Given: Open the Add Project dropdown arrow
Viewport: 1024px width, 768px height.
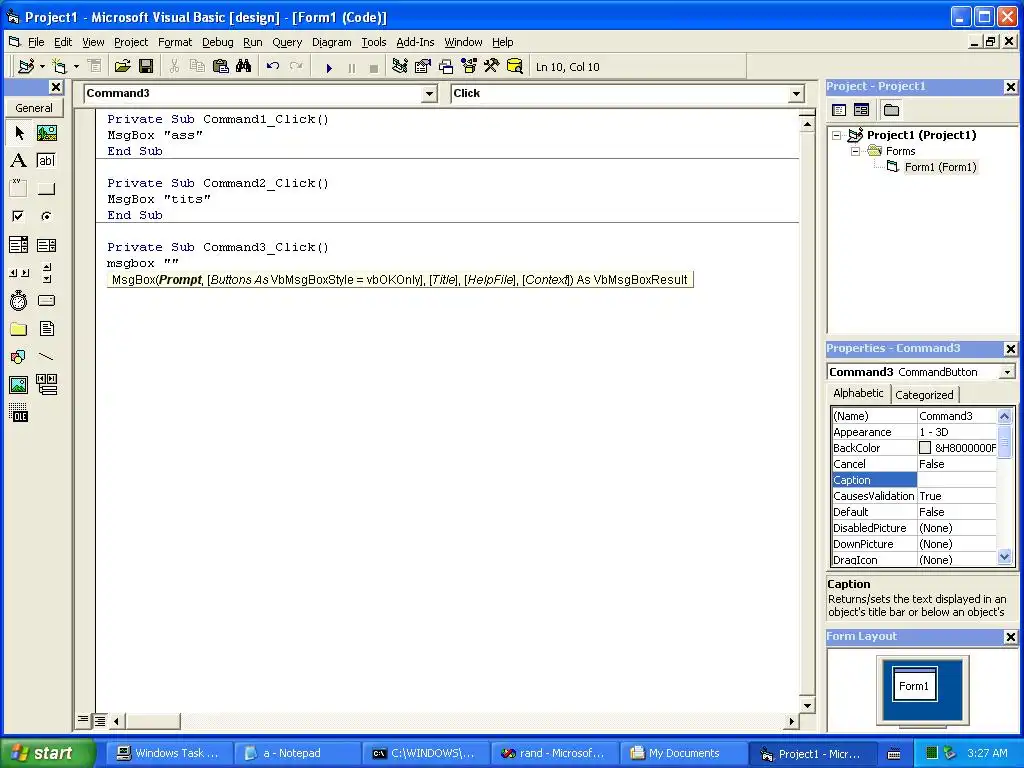Looking at the screenshot, I should pos(42,66).
